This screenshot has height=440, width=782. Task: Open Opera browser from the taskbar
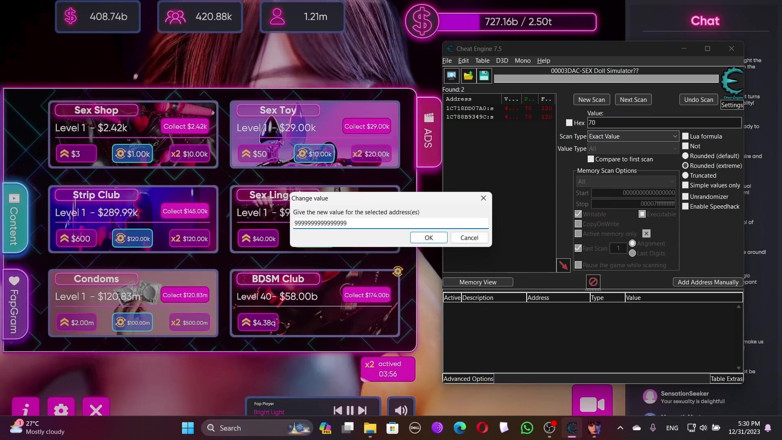tap(482, 428)
